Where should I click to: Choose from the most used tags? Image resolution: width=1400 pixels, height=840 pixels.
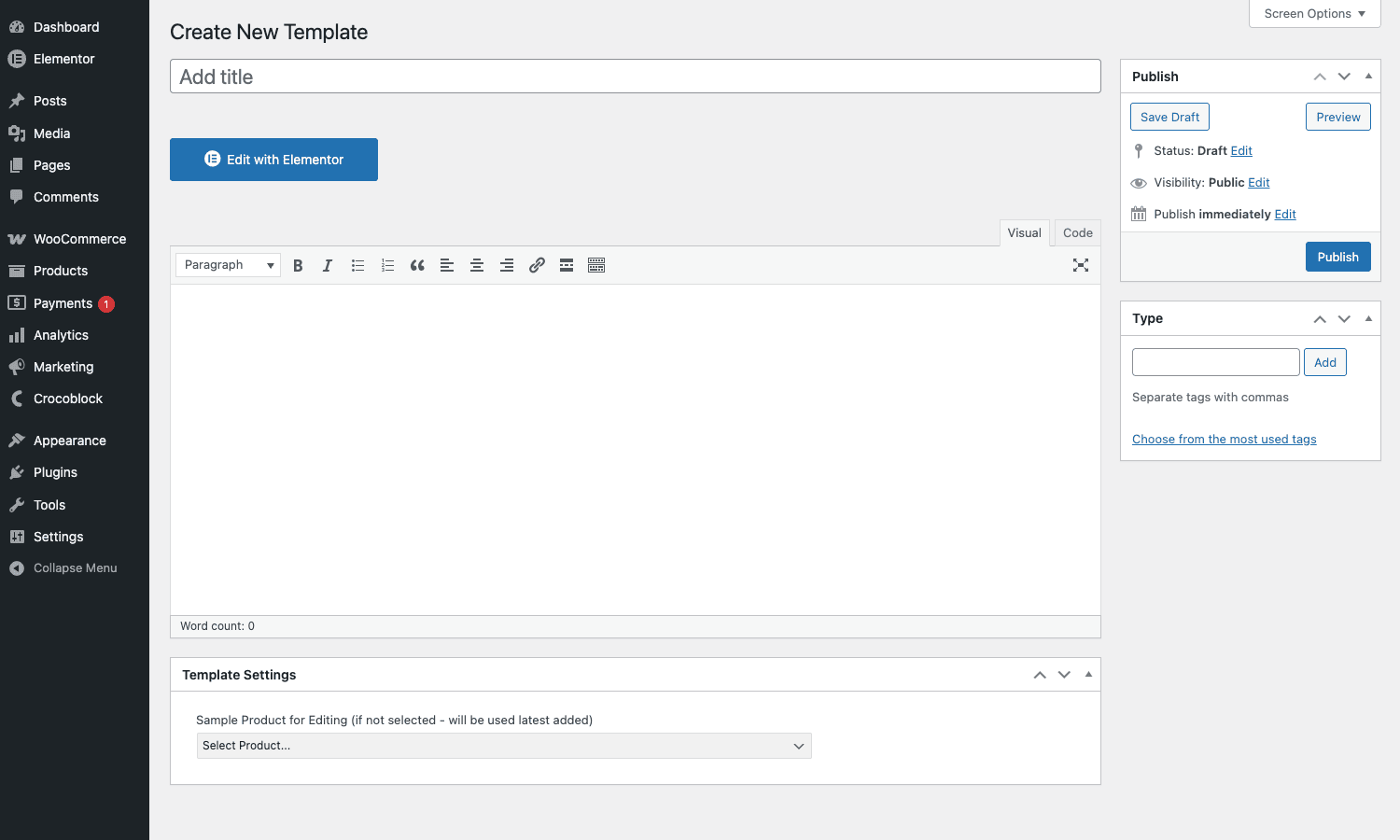[x=1225, y=440]
